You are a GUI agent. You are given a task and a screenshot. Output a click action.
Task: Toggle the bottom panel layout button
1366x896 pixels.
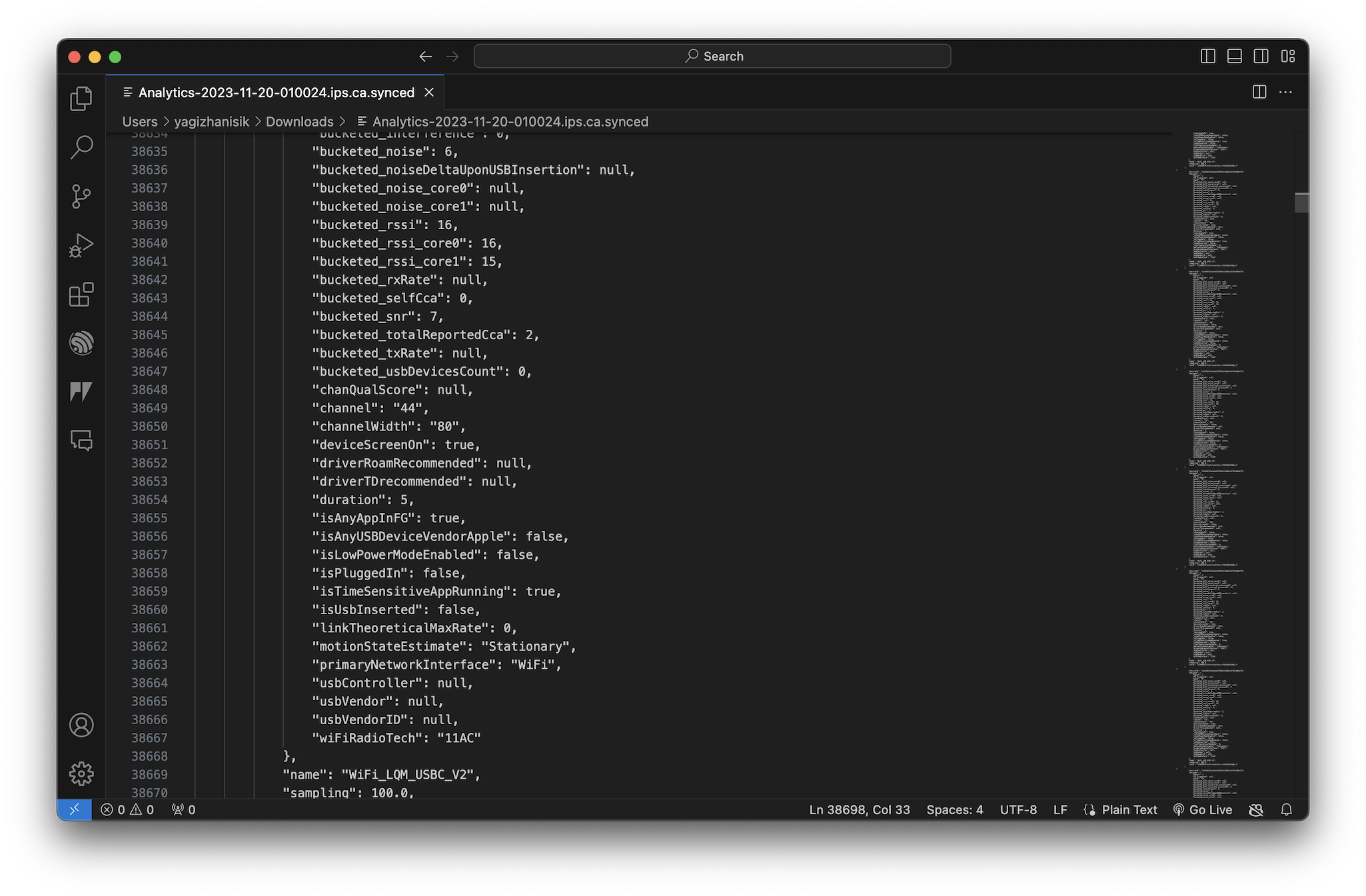[x=1234, y=57]
